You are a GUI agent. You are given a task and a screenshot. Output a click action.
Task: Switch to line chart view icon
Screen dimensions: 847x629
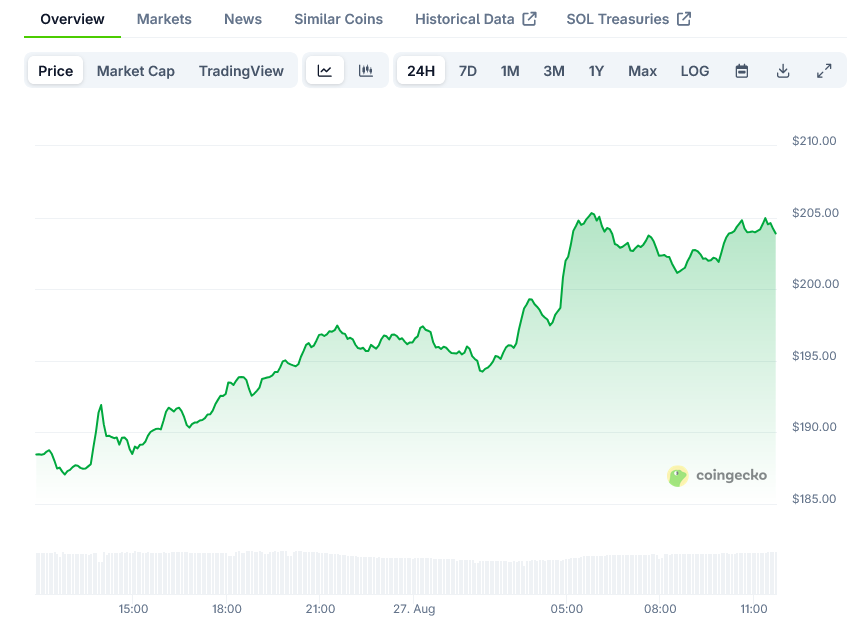click(325, 71)
